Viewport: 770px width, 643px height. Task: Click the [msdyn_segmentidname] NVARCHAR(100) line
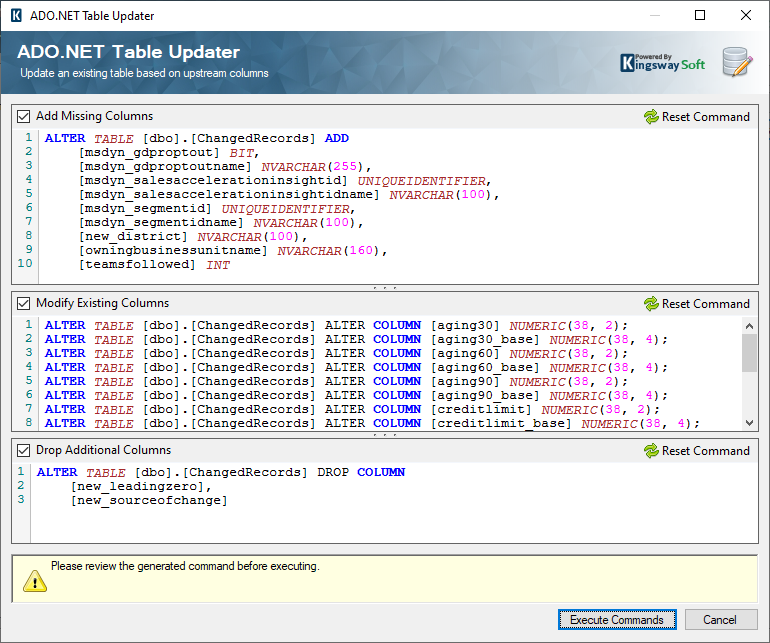221,223
